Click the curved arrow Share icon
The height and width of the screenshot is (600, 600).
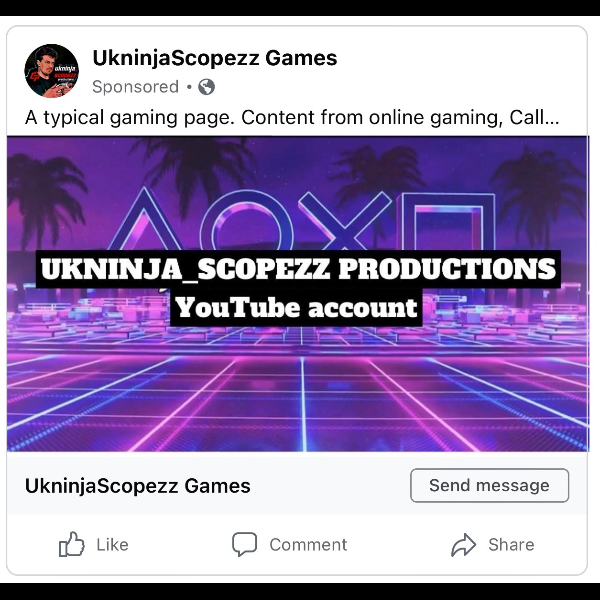click(463, 545)
